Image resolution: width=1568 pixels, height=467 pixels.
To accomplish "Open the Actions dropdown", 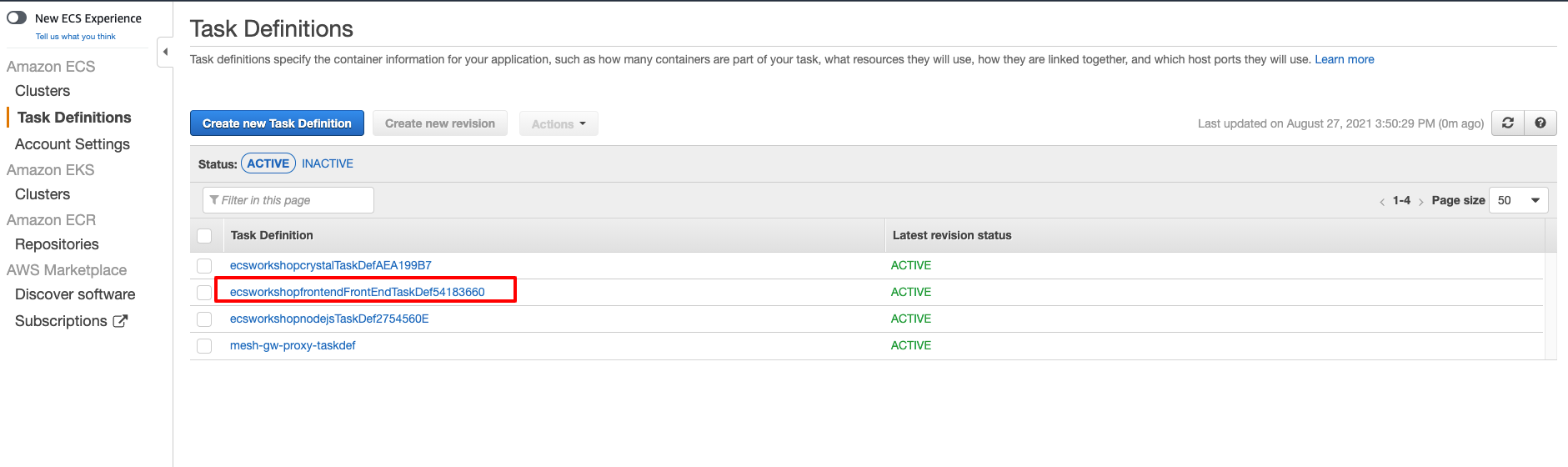I will (x=559, y=123).
